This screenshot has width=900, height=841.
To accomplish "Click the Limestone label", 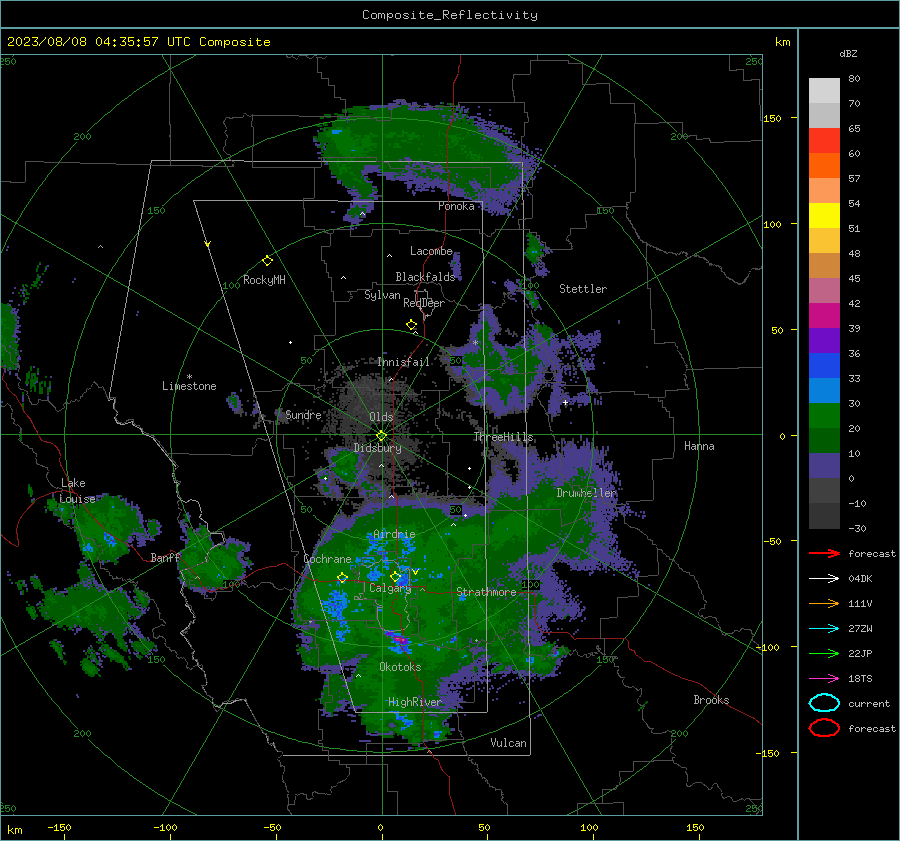I will point(189,386).
